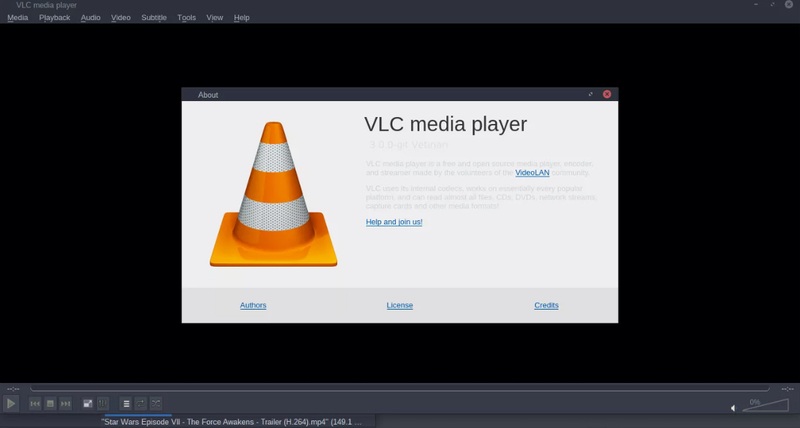Viewport: 800px width, 428px height.
Task: Open the Playback menu
Action: point(54,18)
